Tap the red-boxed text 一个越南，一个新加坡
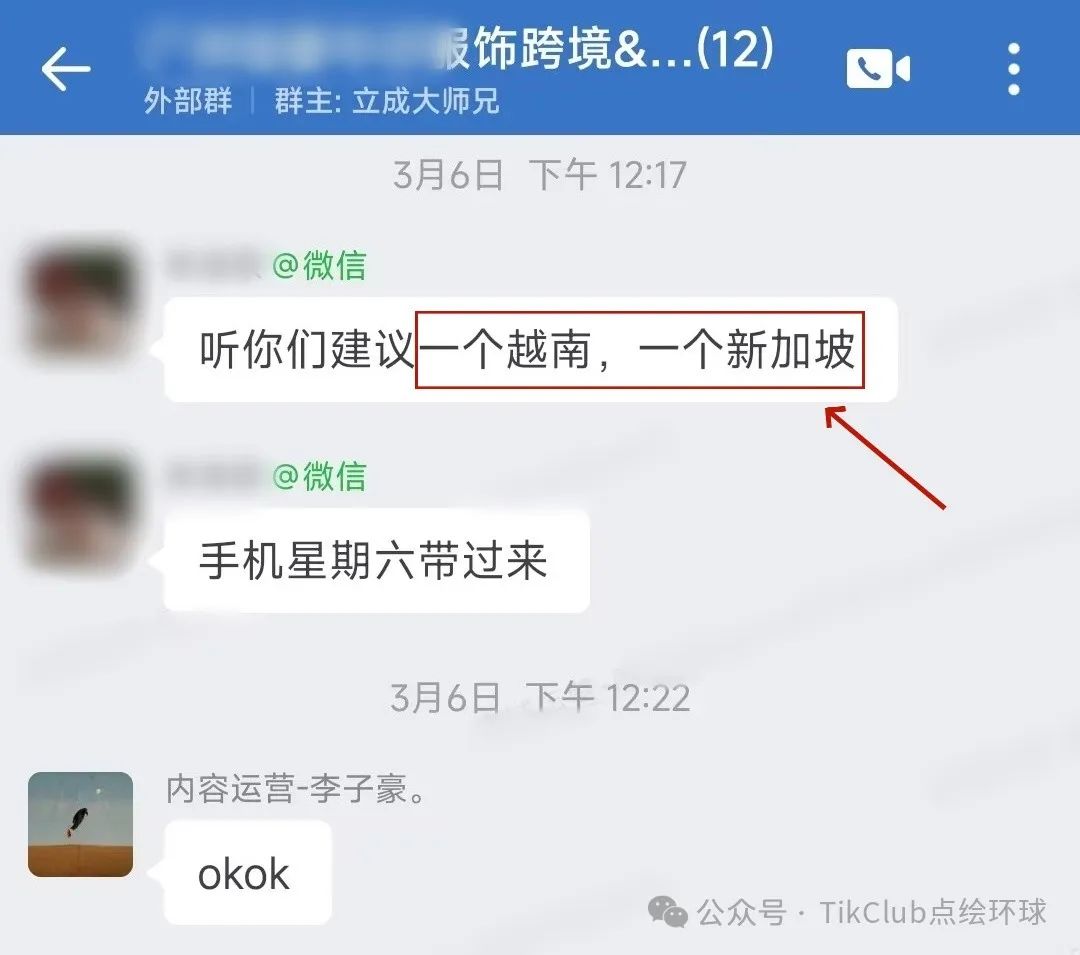 (639, 350)
